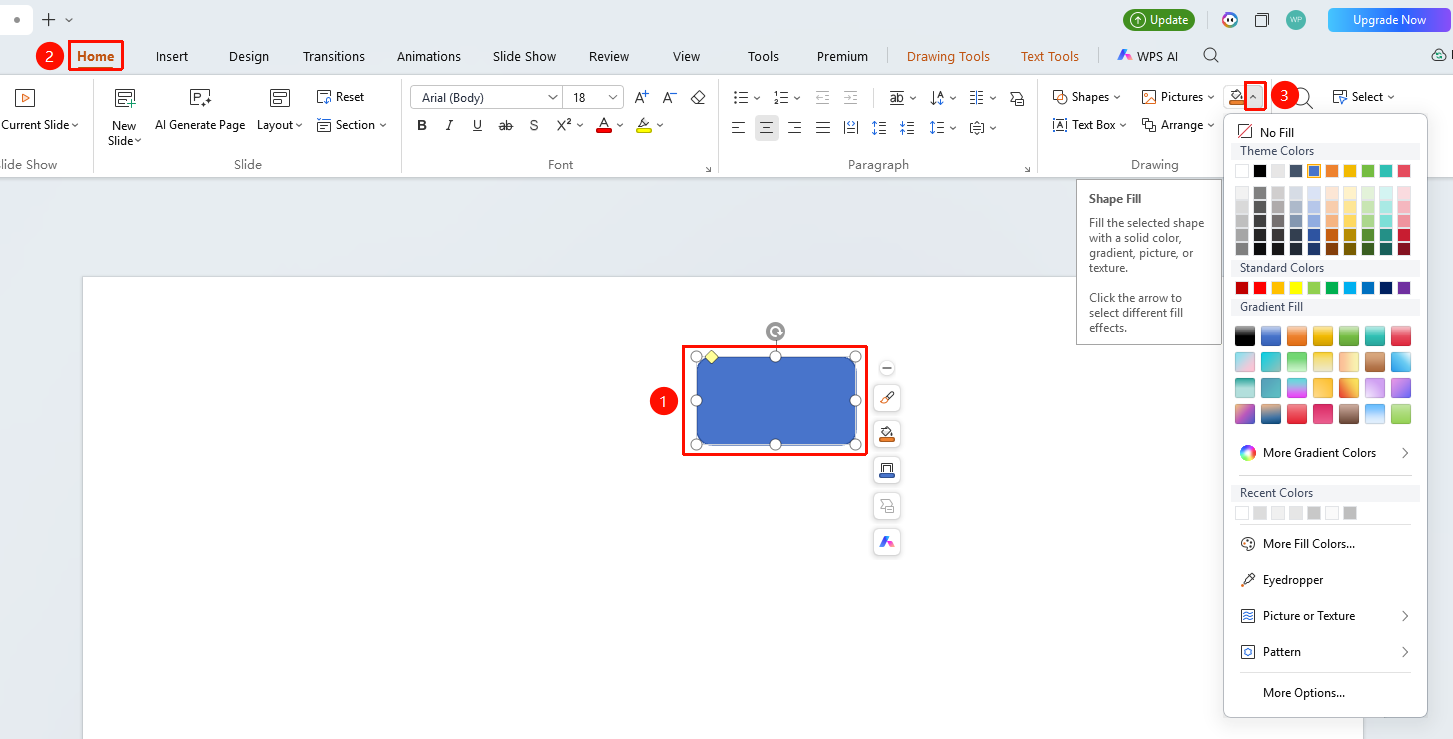Decrease font size icon
Viewport: 1453px width, 739px height.
(670, 97)
